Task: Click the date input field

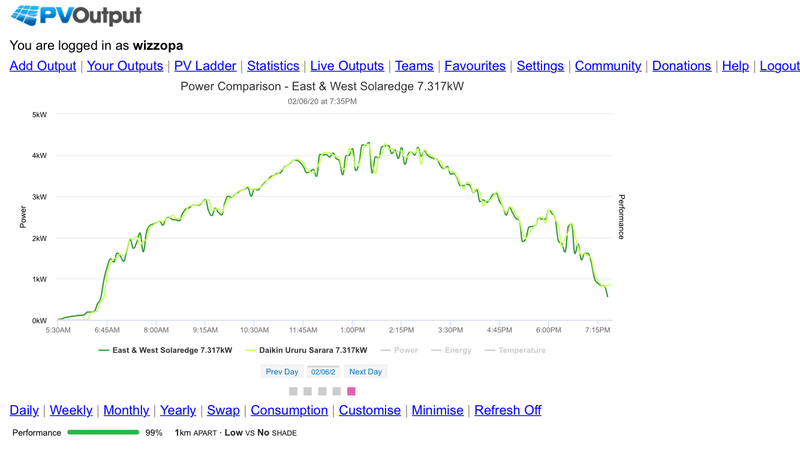Action: coord(323,372)
